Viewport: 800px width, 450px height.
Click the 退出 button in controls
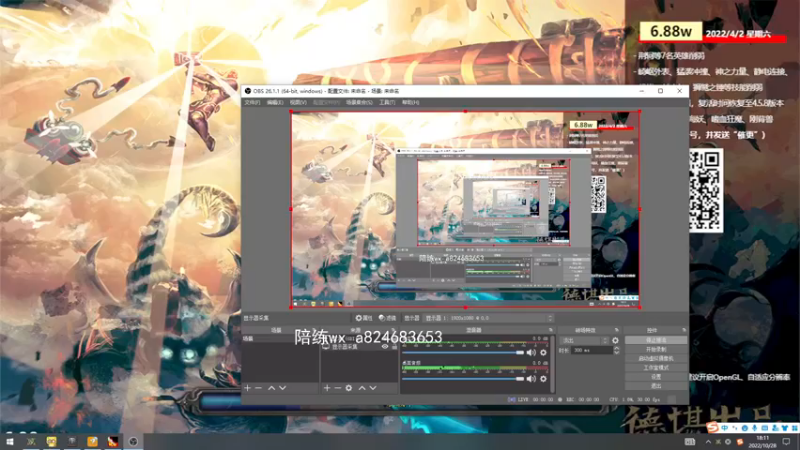656,386
